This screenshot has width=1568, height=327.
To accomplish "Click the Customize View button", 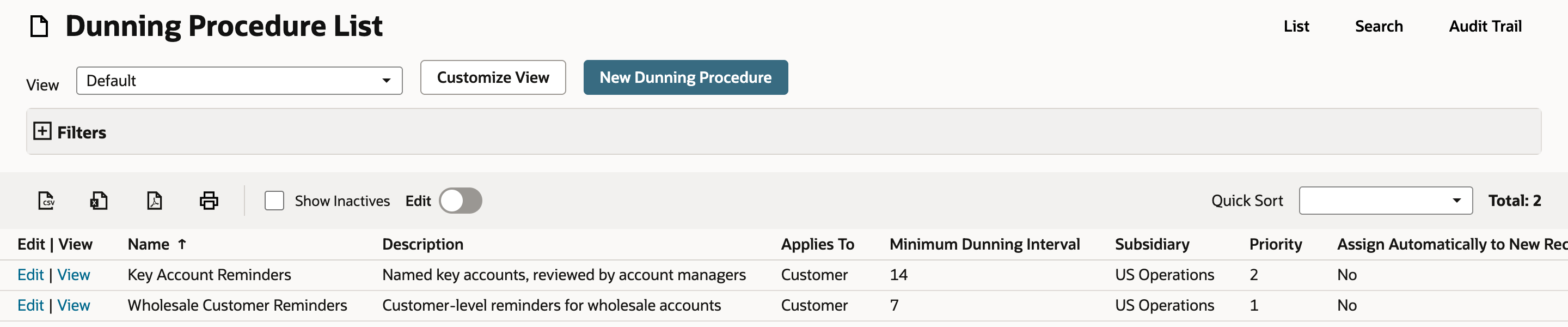I will click(493, 77).
